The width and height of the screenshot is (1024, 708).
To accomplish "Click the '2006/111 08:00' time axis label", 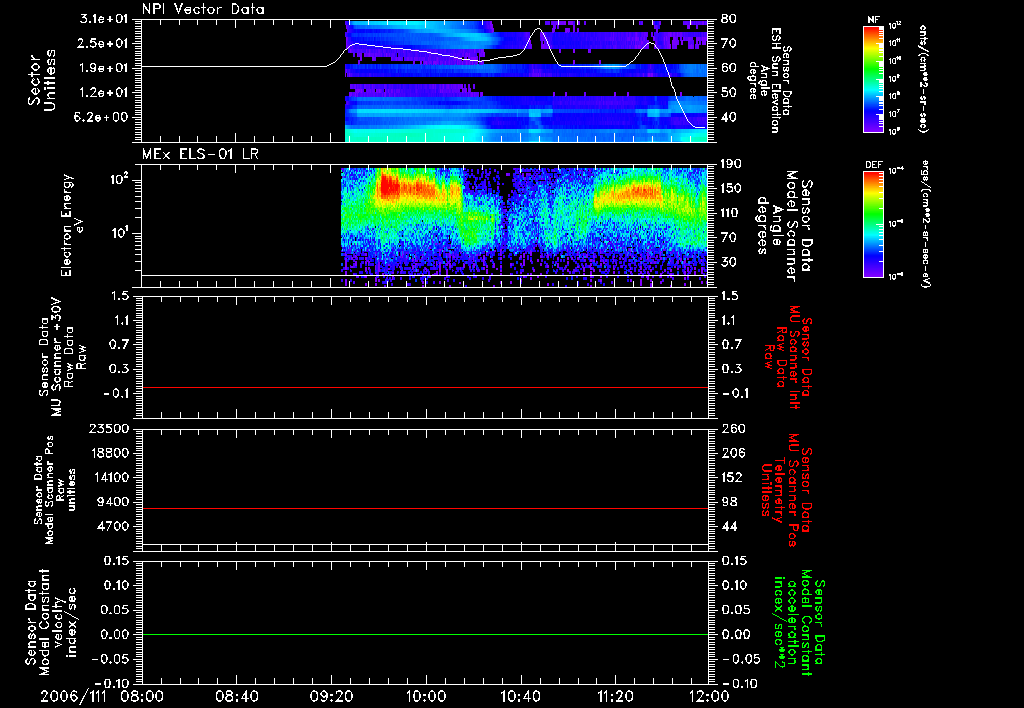I will pyautogui.click(x=103, y=696).
